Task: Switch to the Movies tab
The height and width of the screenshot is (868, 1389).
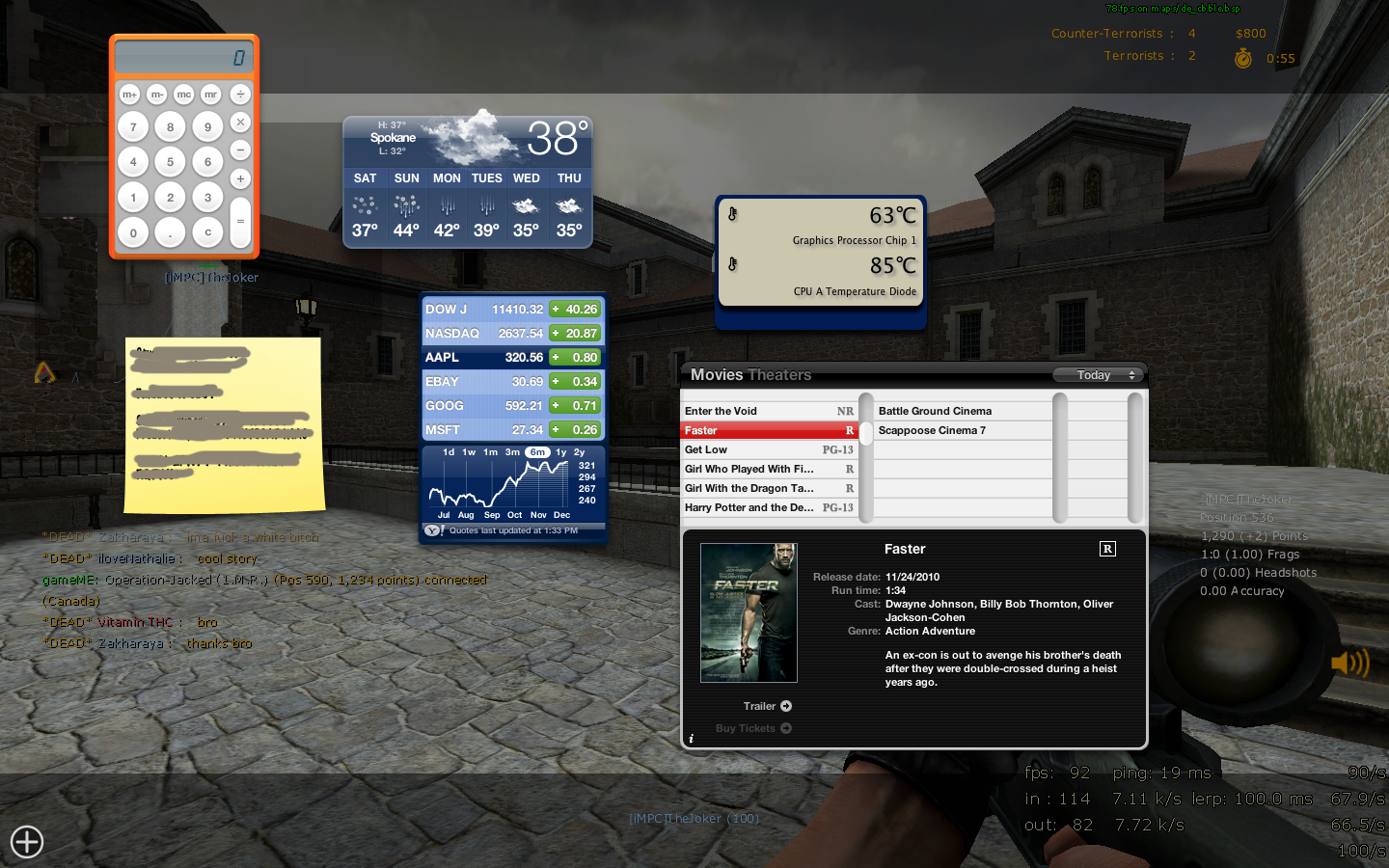Action: (717, 375)
